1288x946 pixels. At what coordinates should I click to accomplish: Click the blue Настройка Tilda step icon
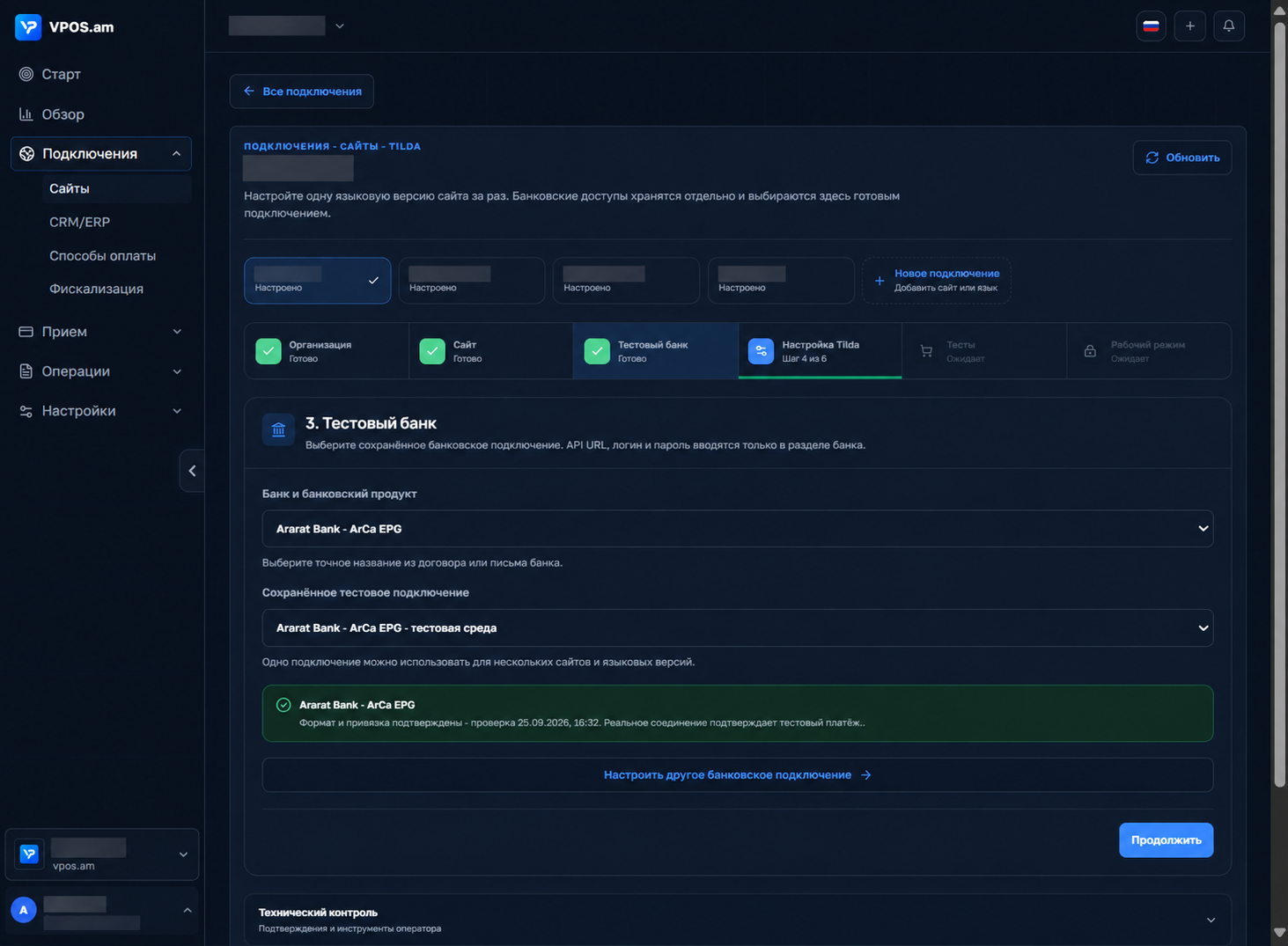coord(761,351)
